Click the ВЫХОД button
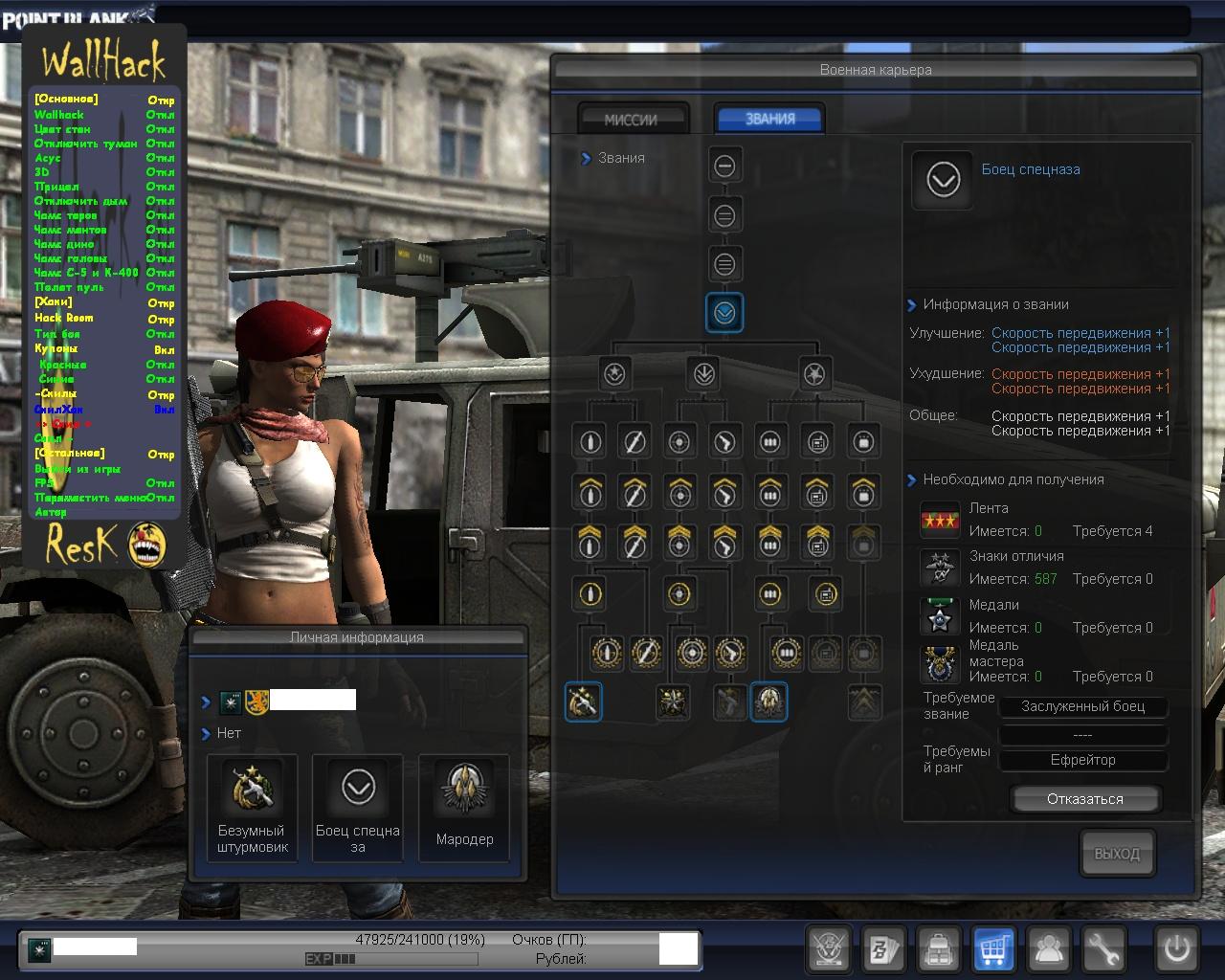 [1117, 853]
